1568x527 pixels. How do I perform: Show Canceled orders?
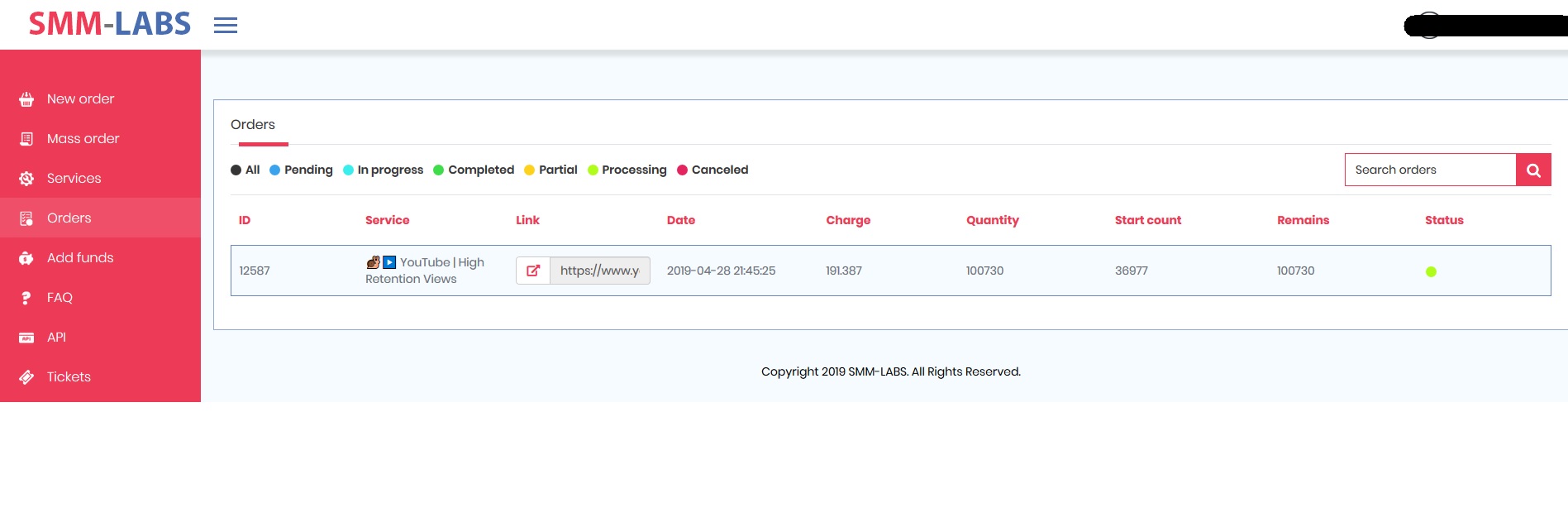713,170
